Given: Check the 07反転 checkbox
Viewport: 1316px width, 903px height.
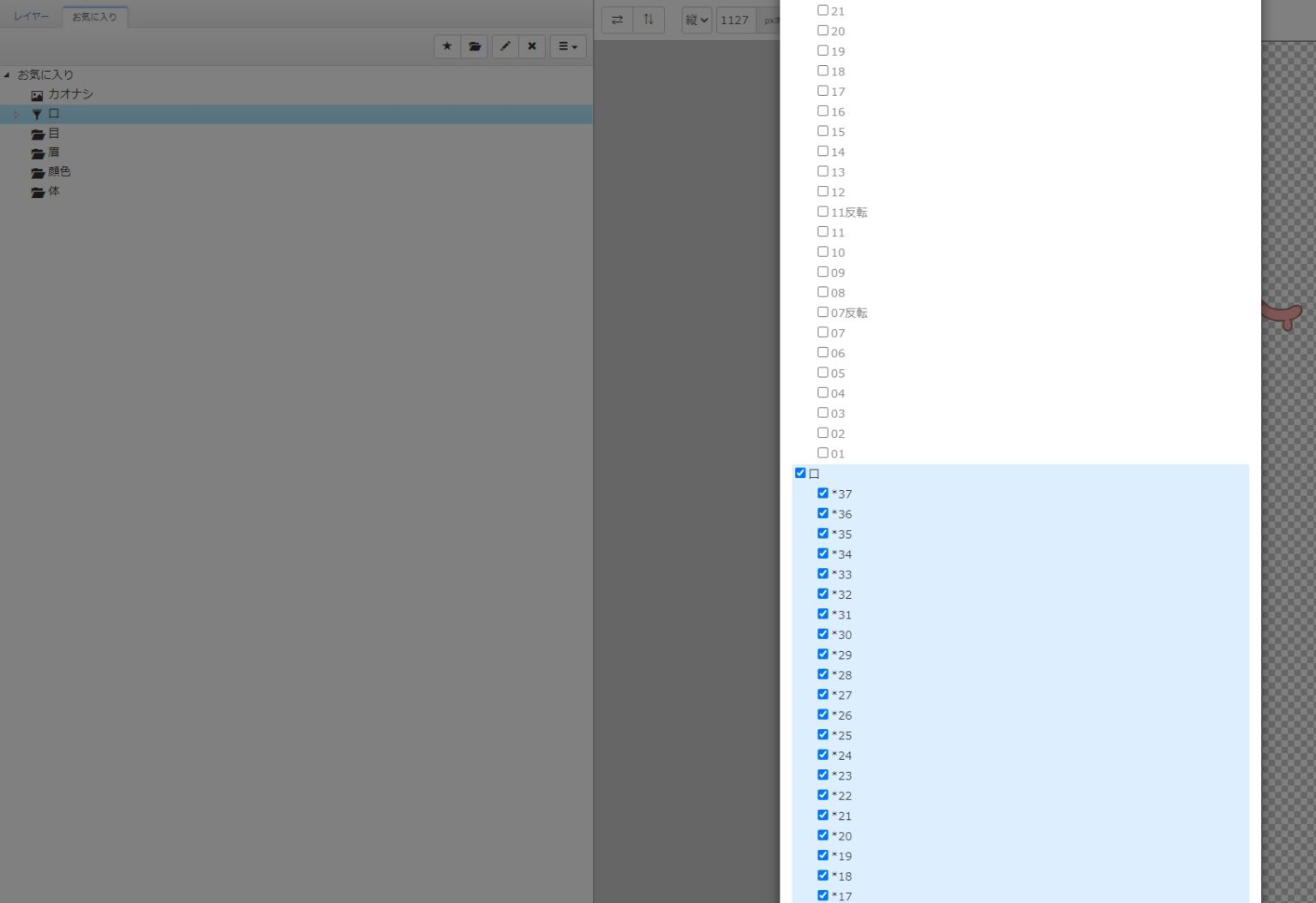Looking at the screenshot, I should pyautogui.click(x=822, y=312).
